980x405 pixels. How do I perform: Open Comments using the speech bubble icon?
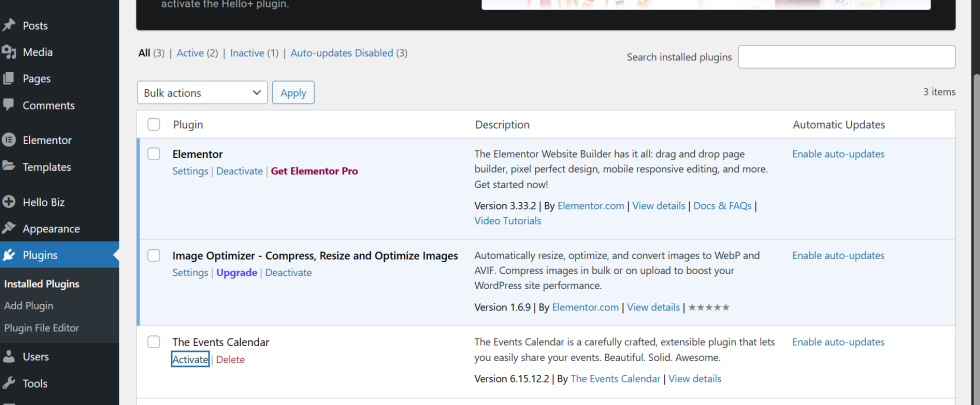point(9,105)
